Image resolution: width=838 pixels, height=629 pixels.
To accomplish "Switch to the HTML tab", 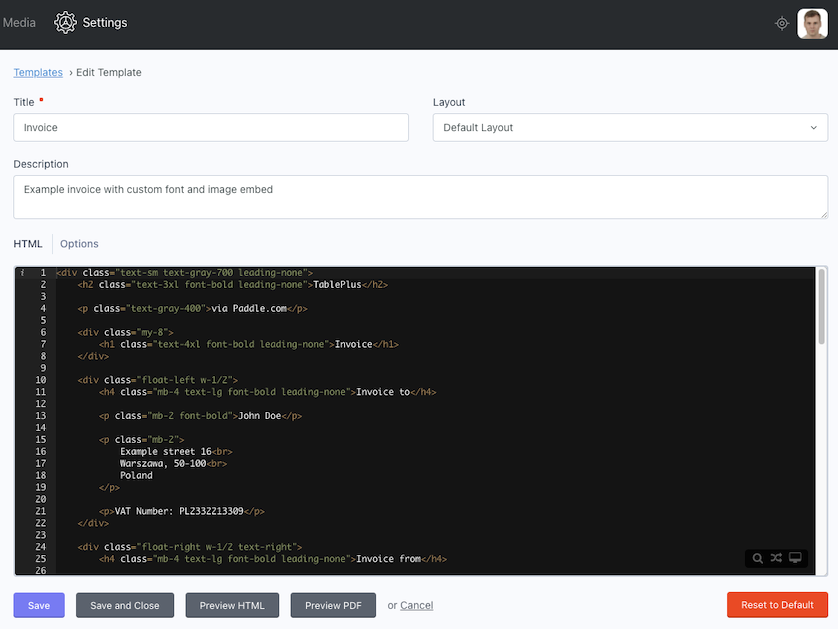I will pyautogui.click(x=28, y=244).
